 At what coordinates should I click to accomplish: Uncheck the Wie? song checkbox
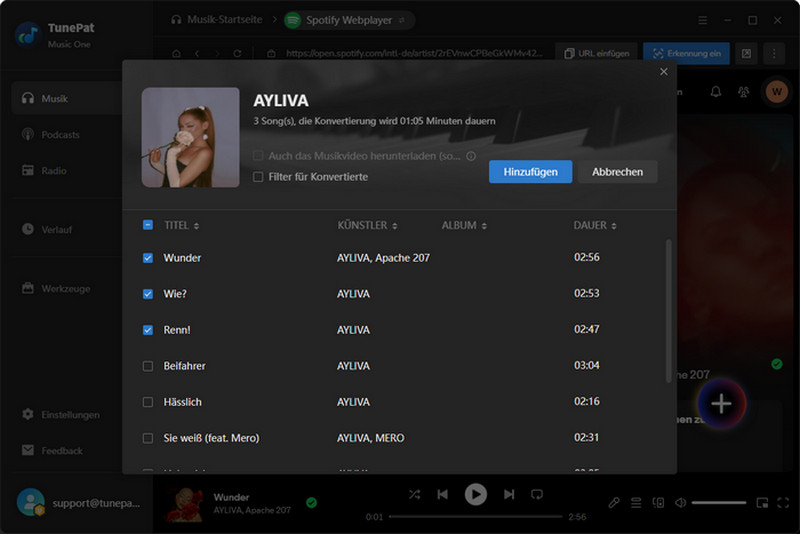tap(148, 294)
